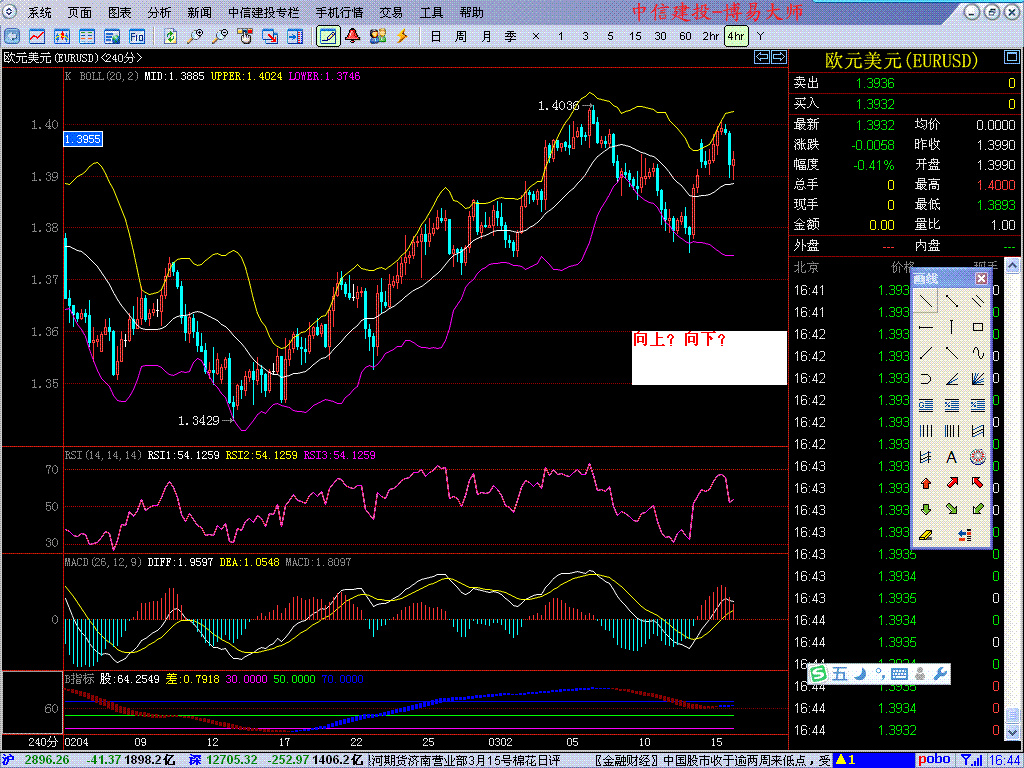Select the eraser tool in drawing palette
1024x768 pixels.
(x=926, y=535)
